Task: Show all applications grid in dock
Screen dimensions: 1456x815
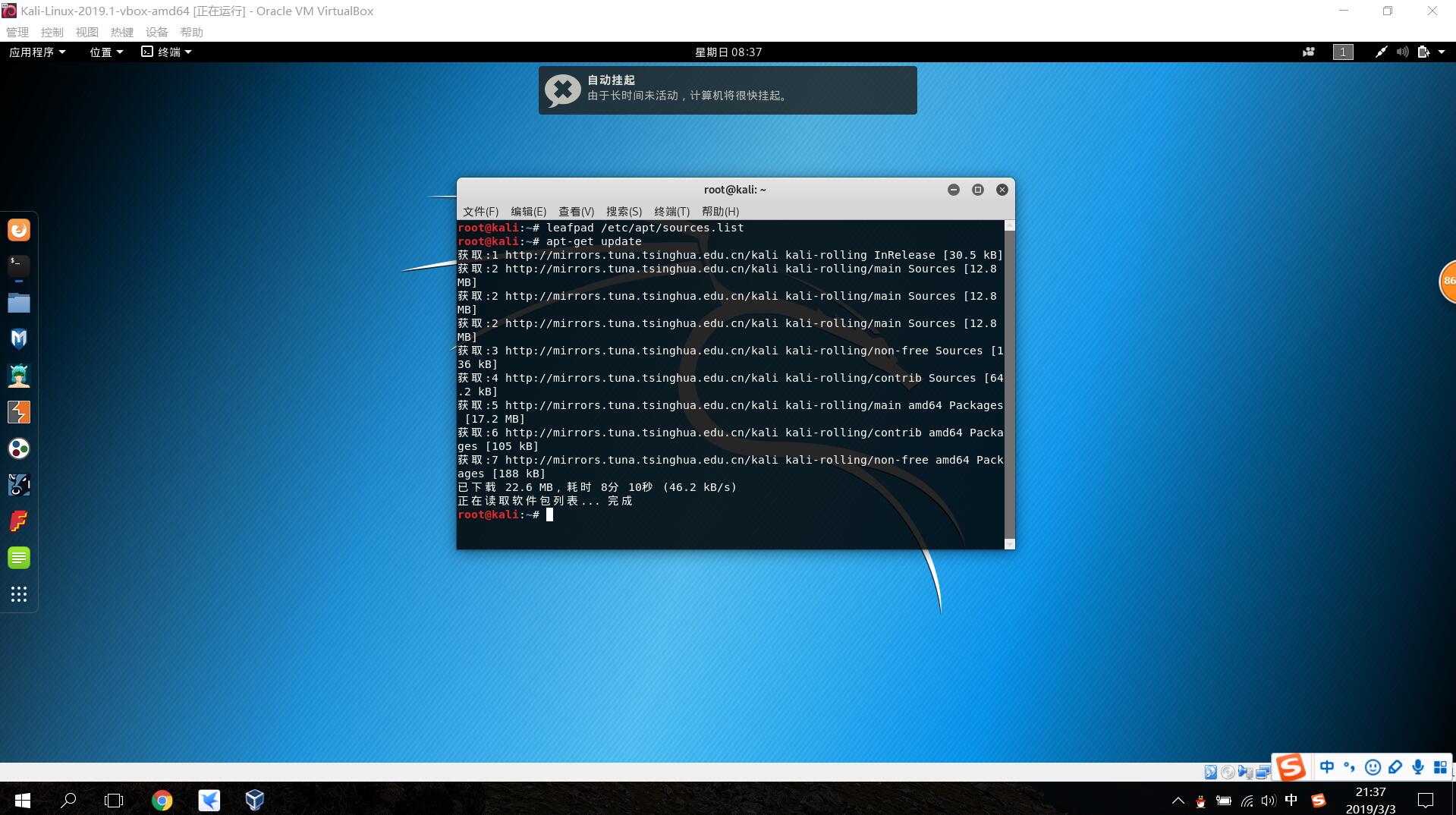Action: [x=19, y=594]
